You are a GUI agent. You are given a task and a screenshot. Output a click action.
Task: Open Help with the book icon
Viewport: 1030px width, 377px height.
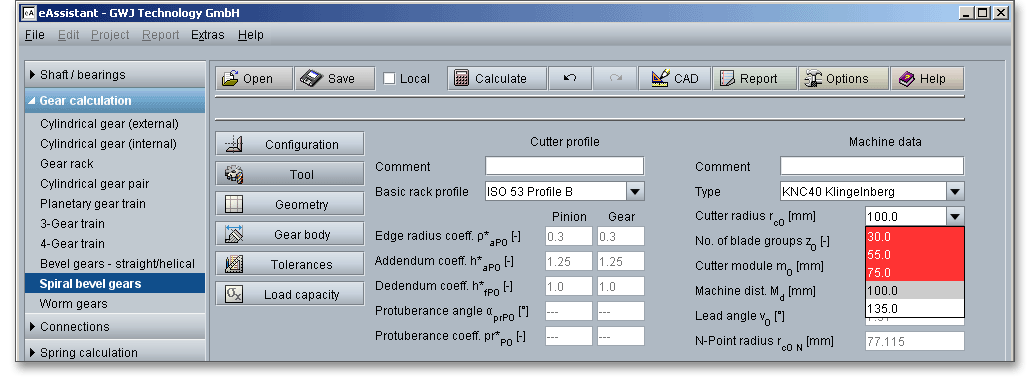[x=927, y=78]
